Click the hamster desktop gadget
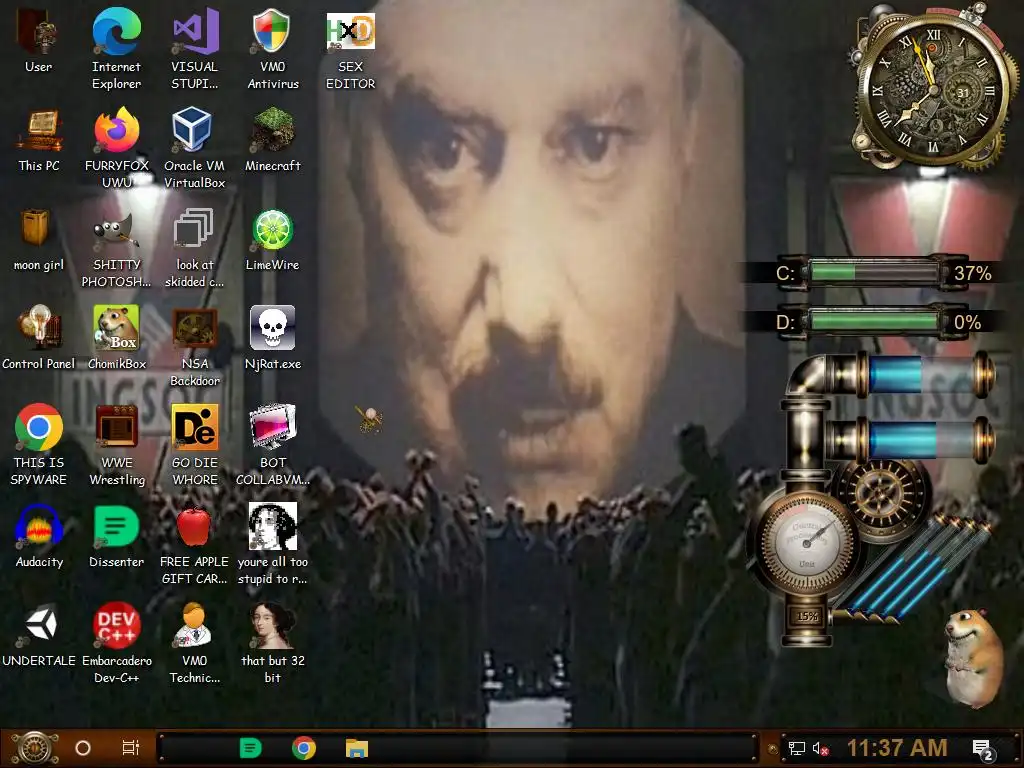The width and height of the screenshot is (1024, 768). tap(974, 660)
